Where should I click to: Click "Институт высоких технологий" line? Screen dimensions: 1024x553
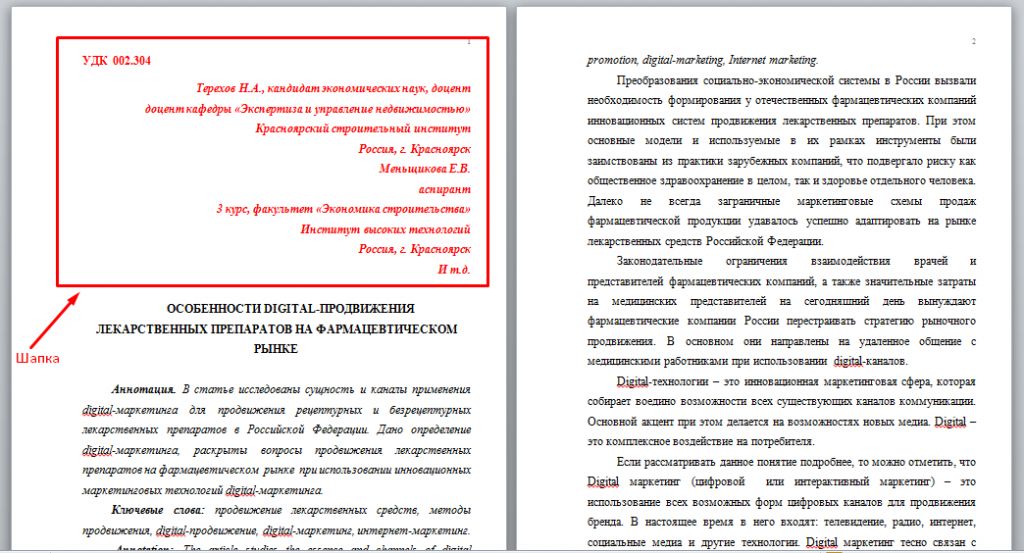pos(385,229)
